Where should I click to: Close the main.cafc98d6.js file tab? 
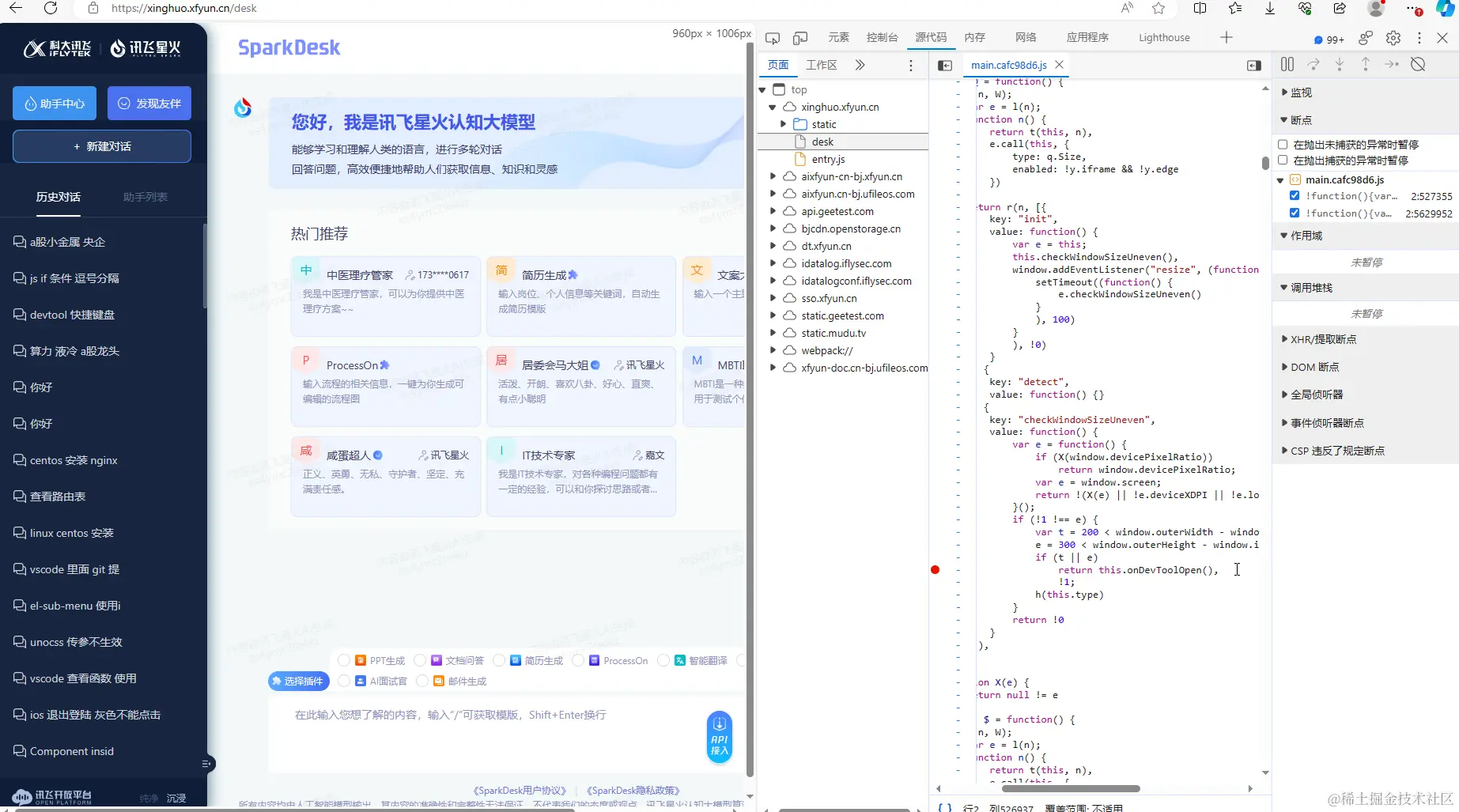pyautogui.click(x=1060, y=65)
